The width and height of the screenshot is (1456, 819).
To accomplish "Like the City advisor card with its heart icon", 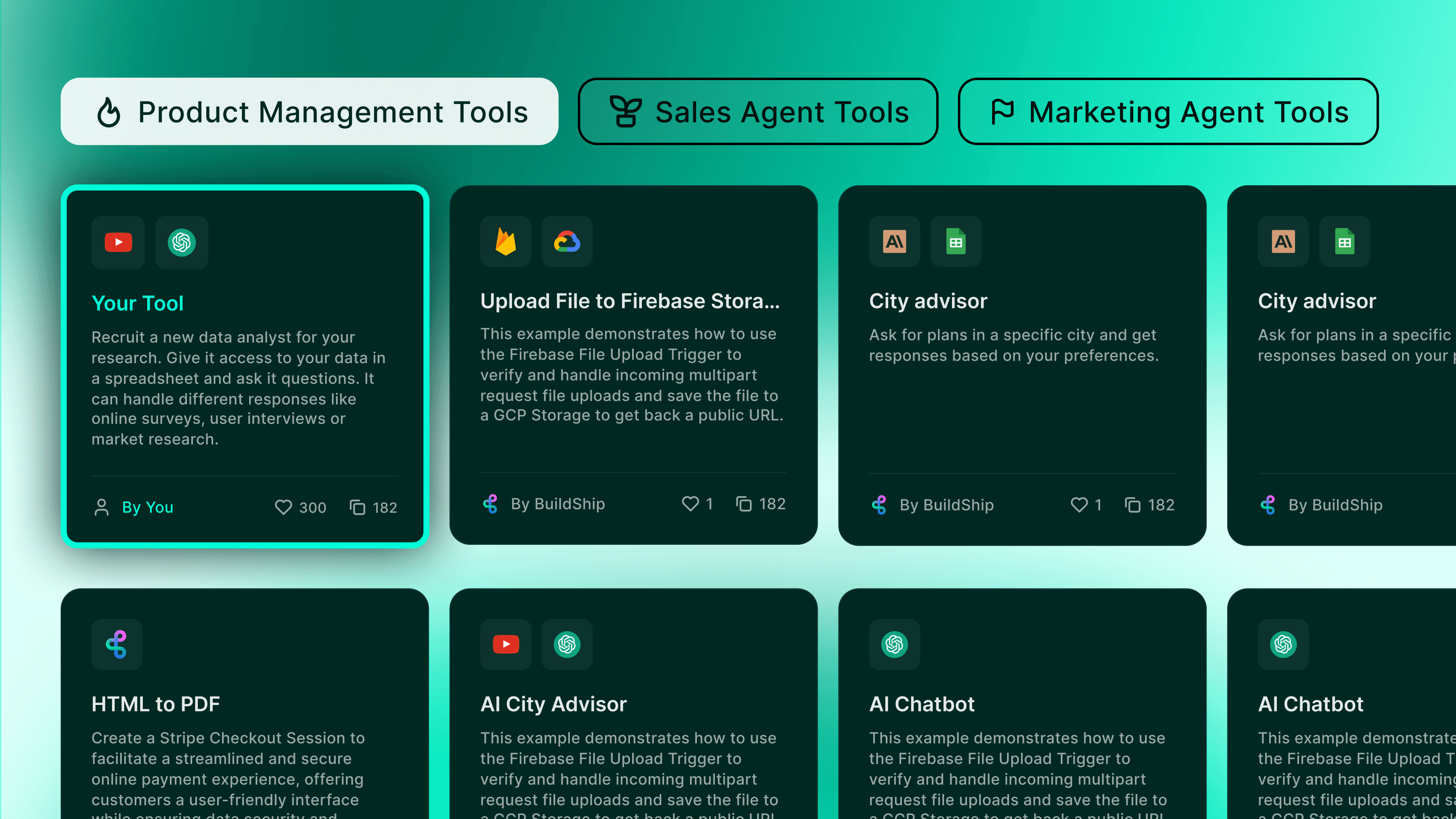I will pyautogui.click(x=1079, y=505).
